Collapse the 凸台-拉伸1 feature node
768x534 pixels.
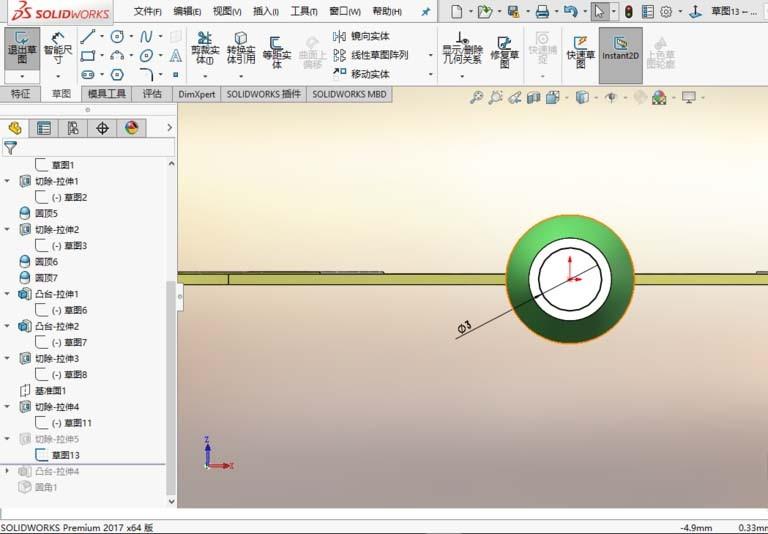tap(7, 294)
